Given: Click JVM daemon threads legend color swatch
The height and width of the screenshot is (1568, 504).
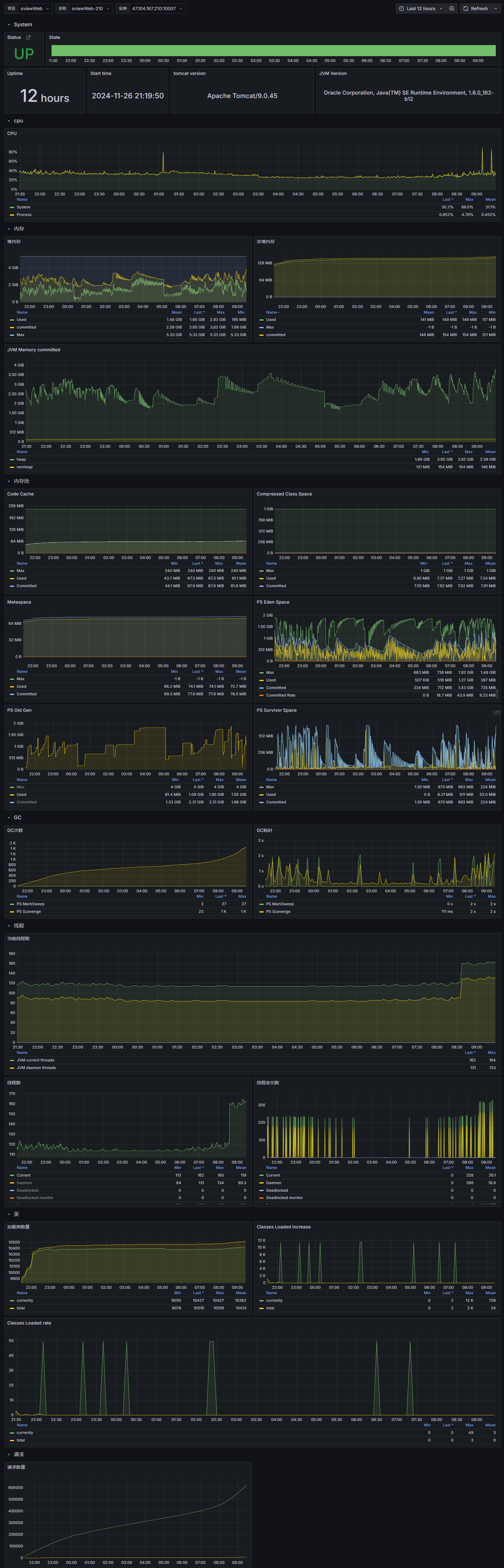Looking at the screenshot, I should (12, 1068).
